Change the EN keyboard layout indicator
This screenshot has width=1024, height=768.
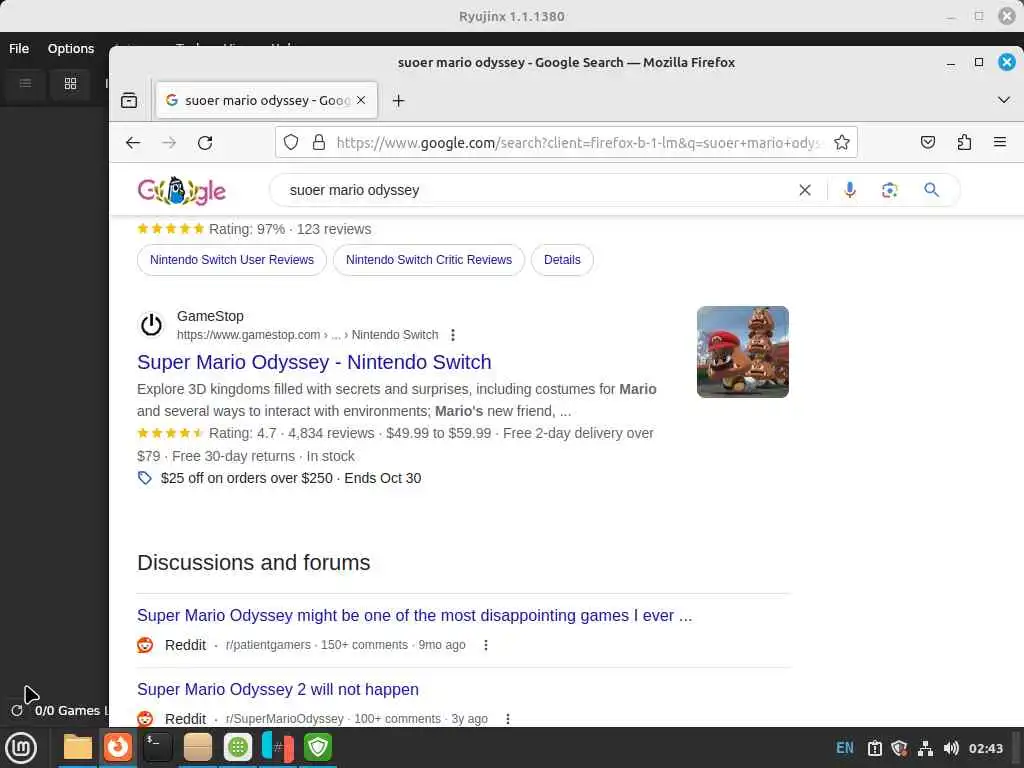[844, 748]
